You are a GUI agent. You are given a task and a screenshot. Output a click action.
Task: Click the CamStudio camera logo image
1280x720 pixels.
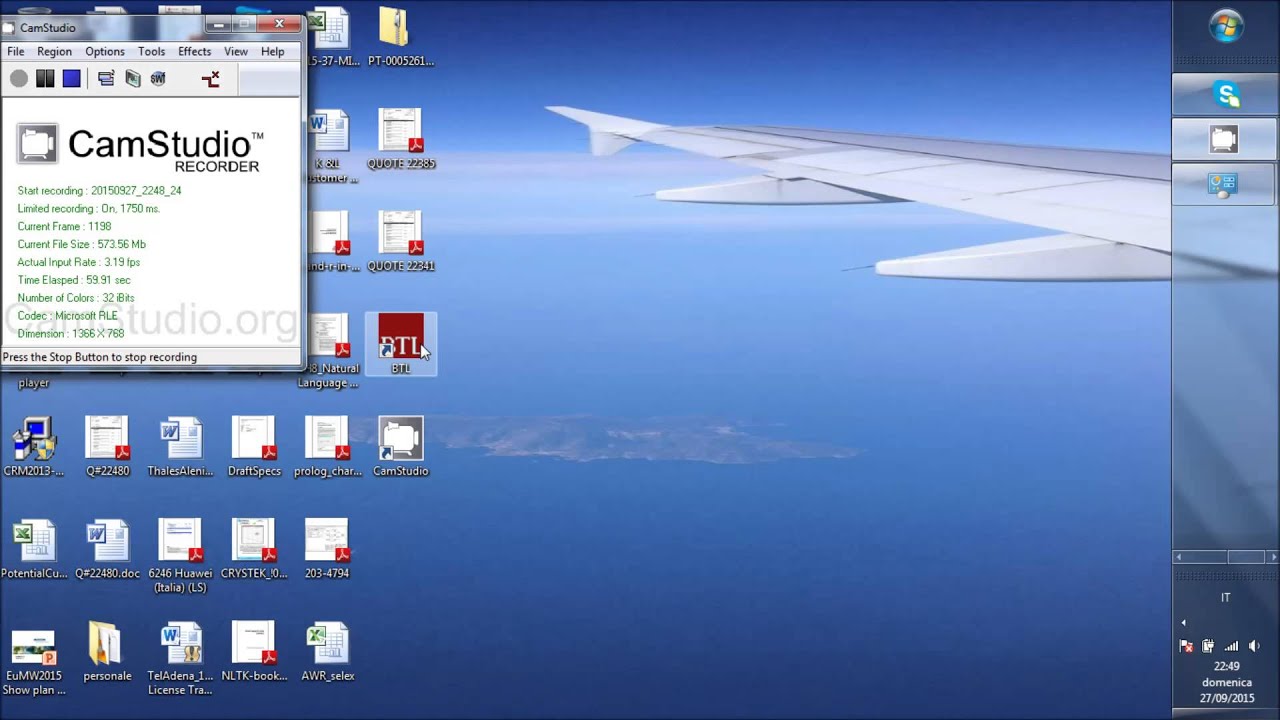point(37,144)
